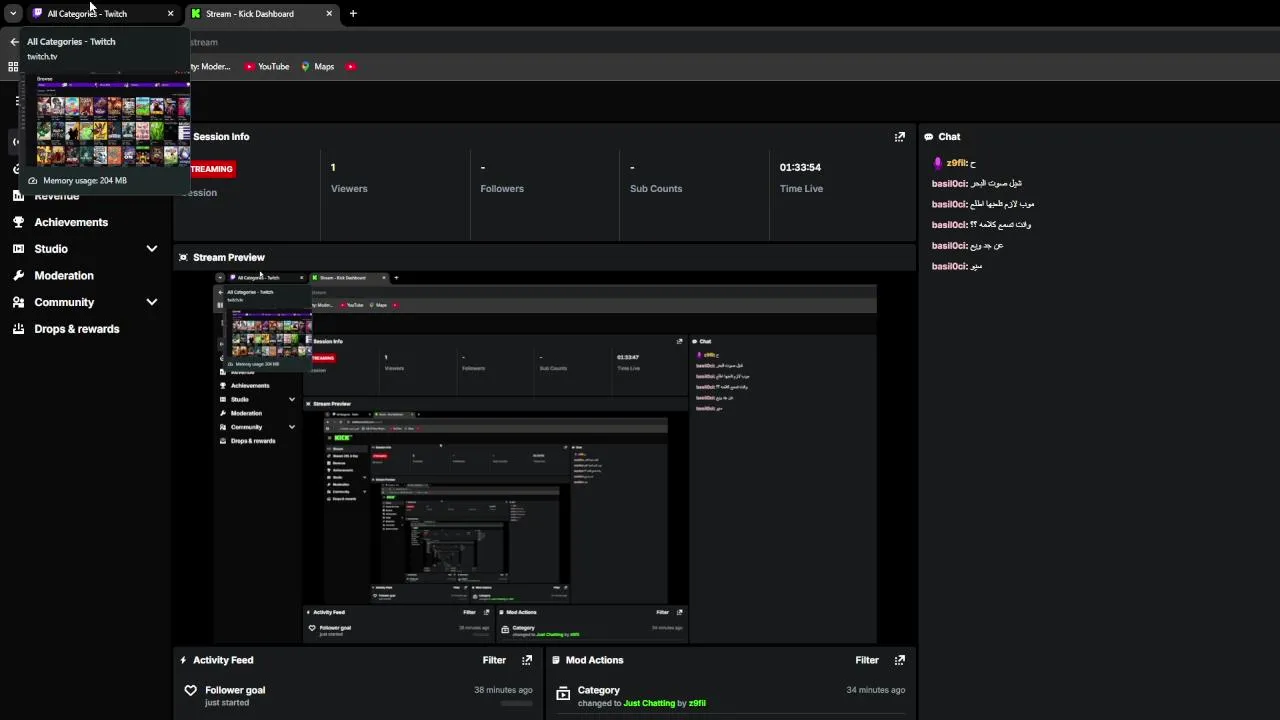Image resolution: width=1280 pixels, height=720 pixels.
Task: Open Achievements in the sidebar
Action: click(71, 222)
